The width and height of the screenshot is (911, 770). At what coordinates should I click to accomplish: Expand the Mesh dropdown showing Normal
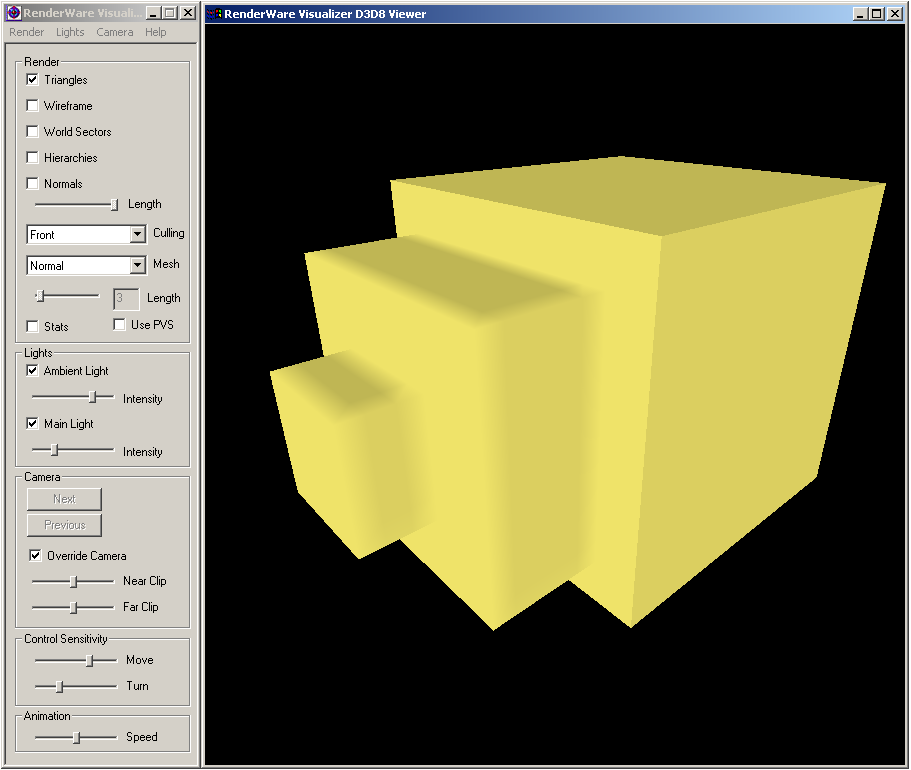138,266
